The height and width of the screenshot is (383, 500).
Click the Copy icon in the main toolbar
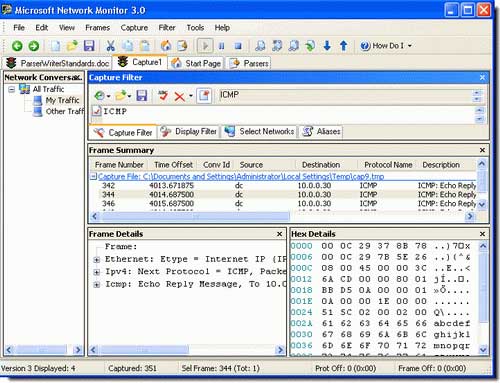click(127, 46)
